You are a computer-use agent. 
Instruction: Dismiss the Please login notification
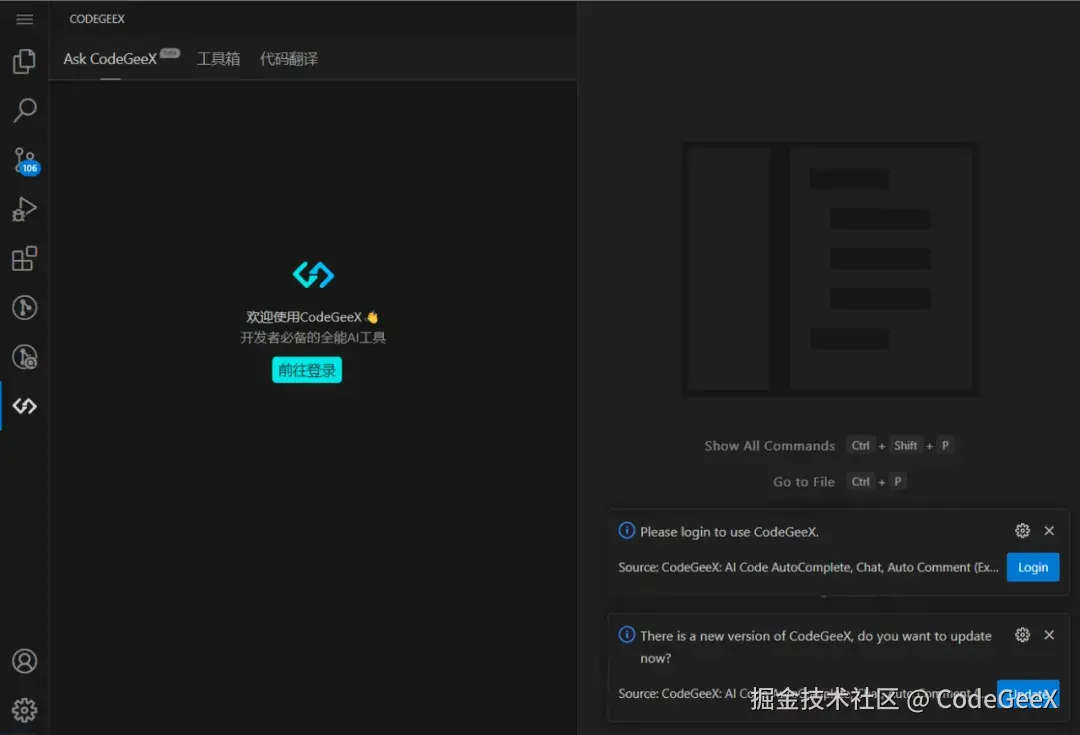tap(1049, 530)
